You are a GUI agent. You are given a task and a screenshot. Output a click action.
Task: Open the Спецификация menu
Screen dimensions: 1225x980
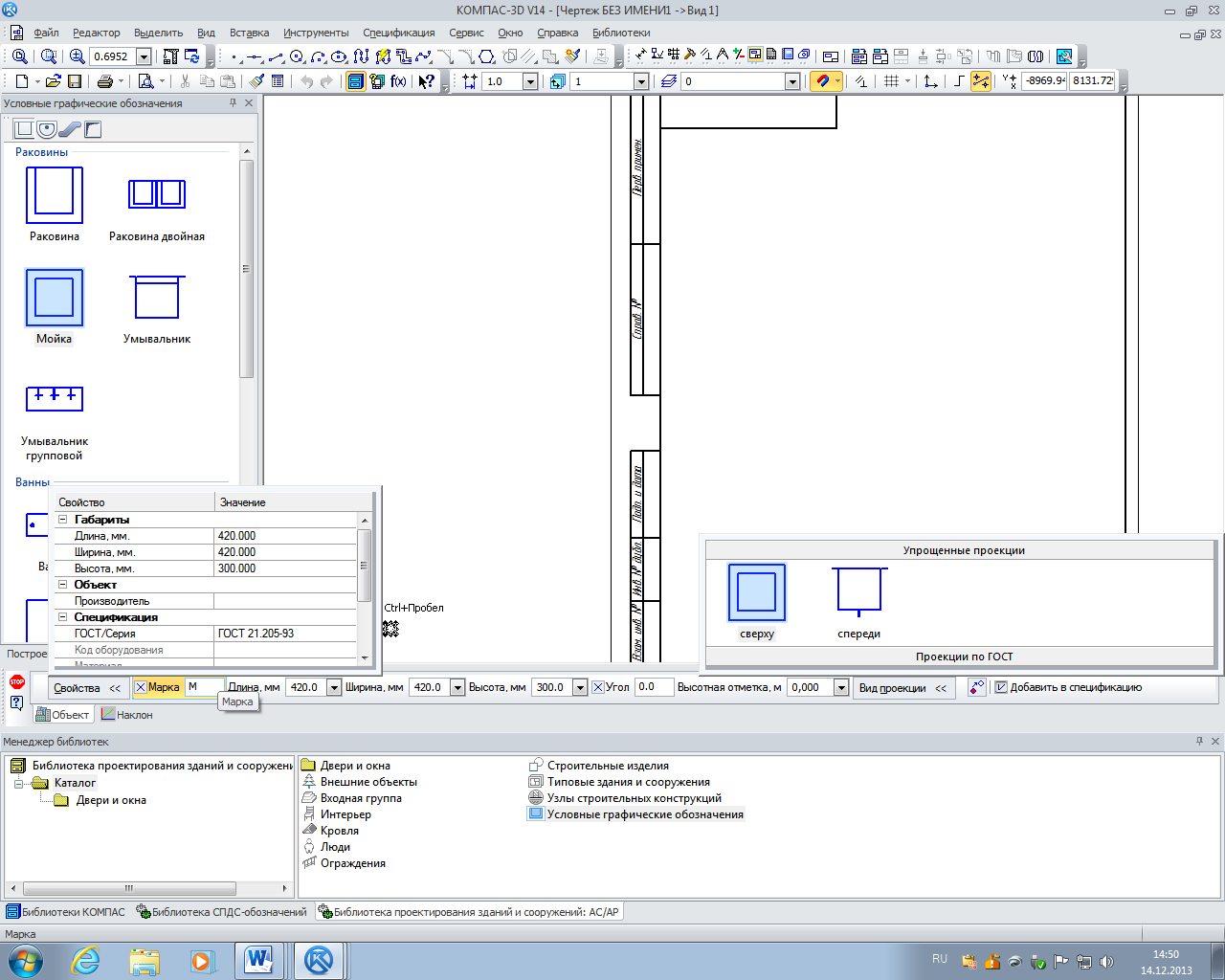(398, 33)
